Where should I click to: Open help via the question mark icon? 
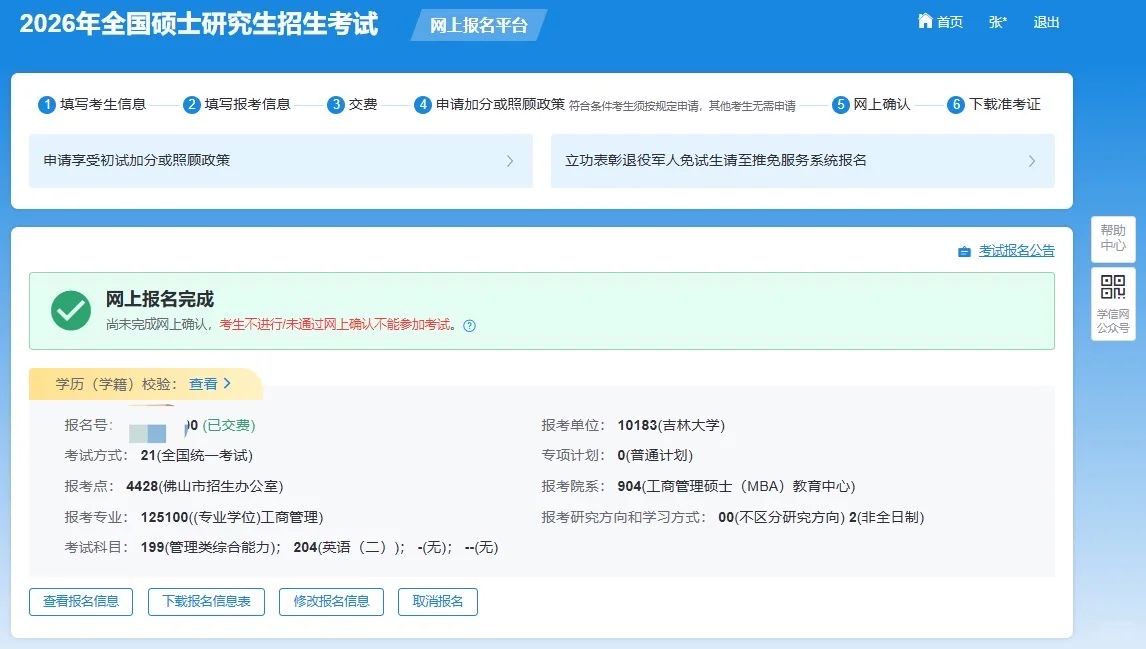[x=468, y=324]
